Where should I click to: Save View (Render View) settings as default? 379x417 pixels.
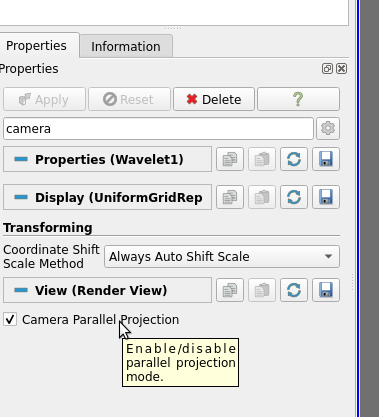point(326,290)
